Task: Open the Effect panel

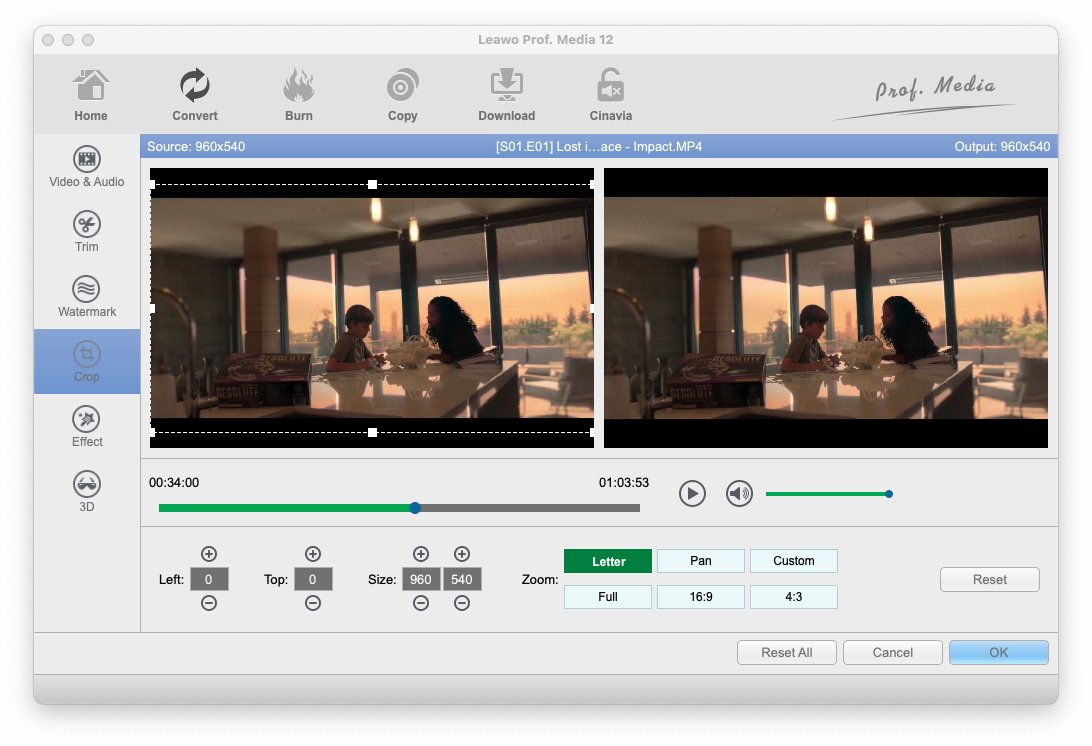Action: 87,427
